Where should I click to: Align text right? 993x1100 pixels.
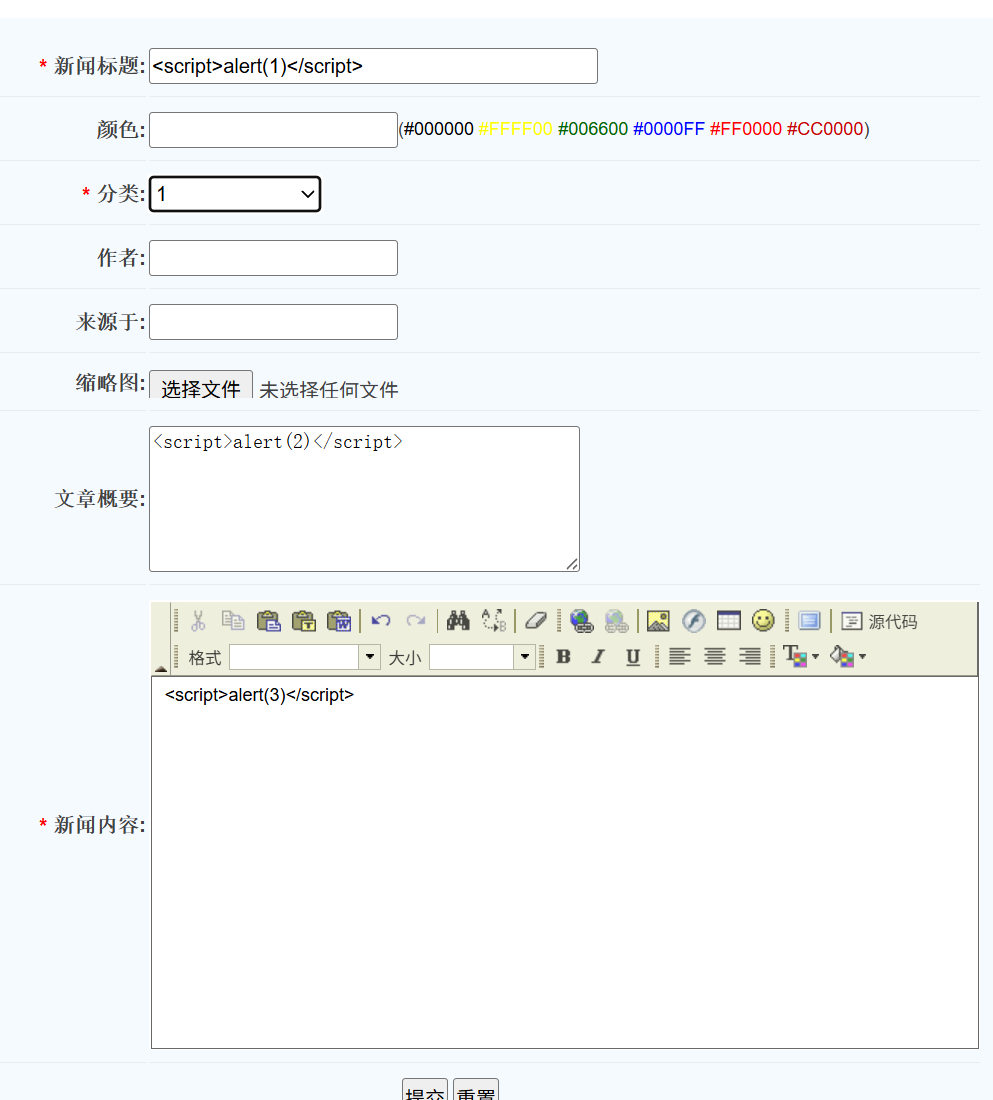click(749, 657)
